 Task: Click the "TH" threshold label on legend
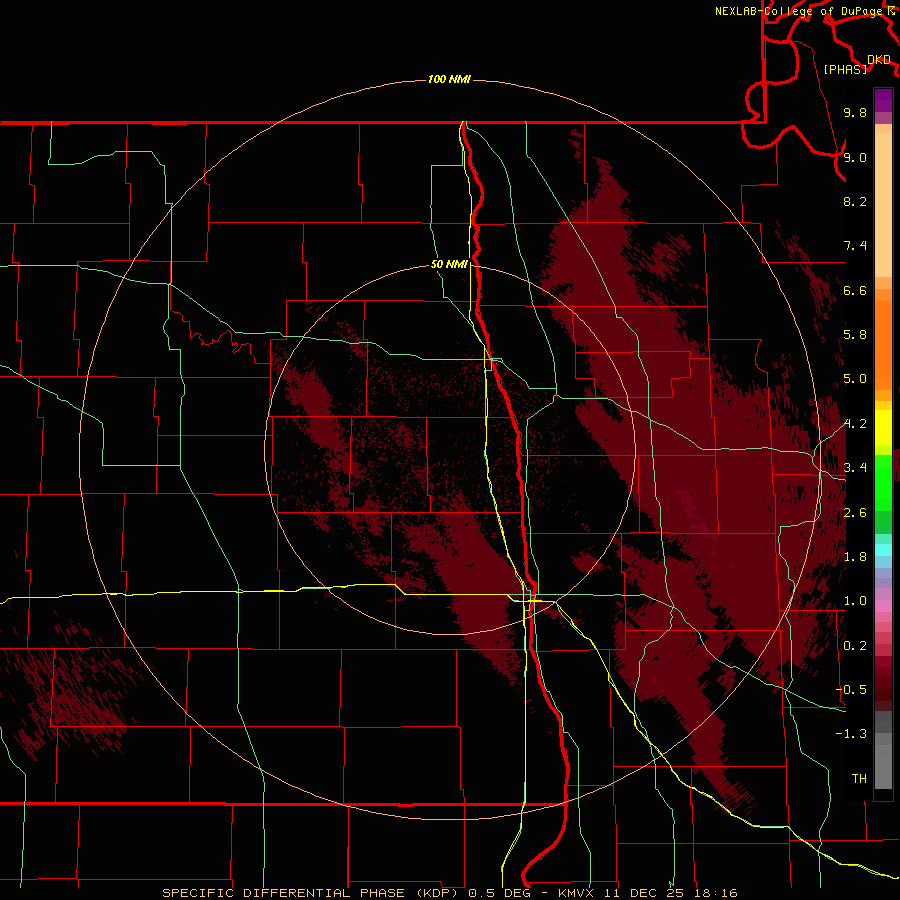(x=859, y=779)
